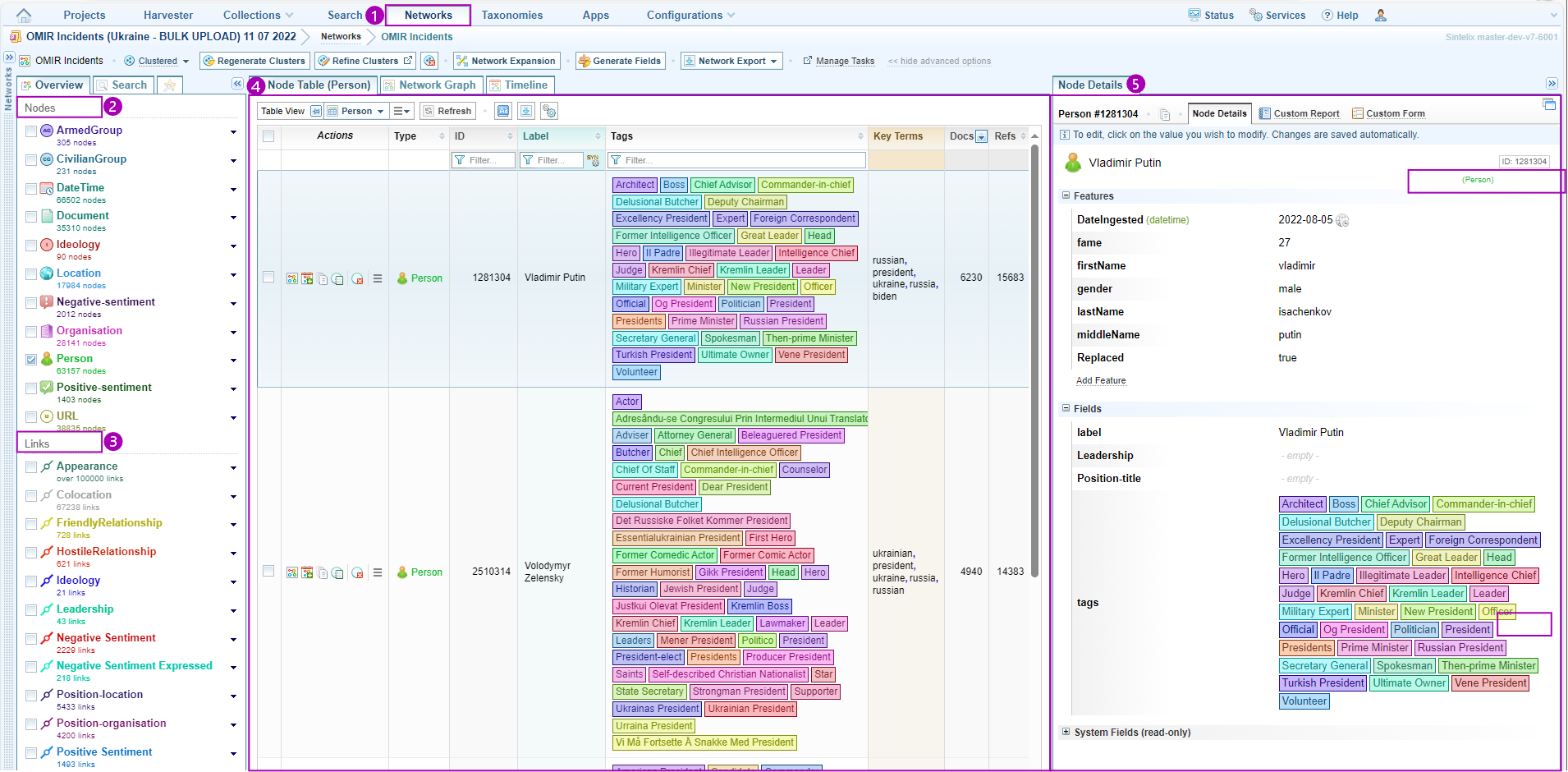Collapse the Features section
Viewport: 1568px width, 772px height.
point(1066,195)
